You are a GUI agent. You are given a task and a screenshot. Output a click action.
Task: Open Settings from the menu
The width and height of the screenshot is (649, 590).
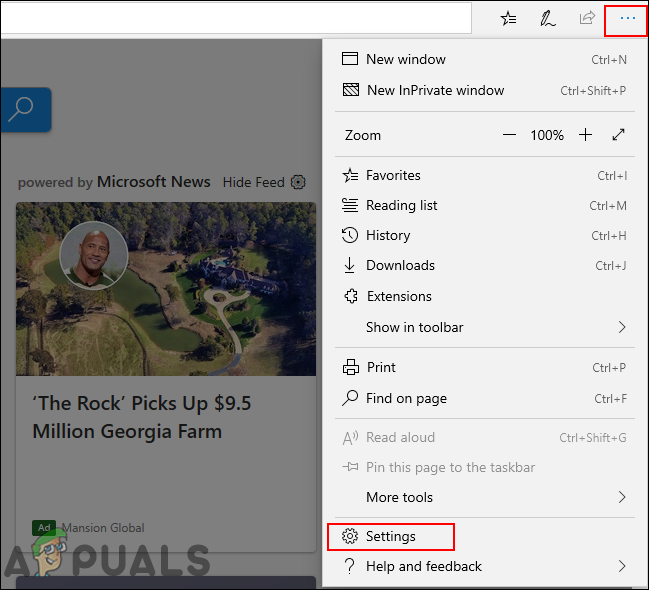[x=484, y=536]
